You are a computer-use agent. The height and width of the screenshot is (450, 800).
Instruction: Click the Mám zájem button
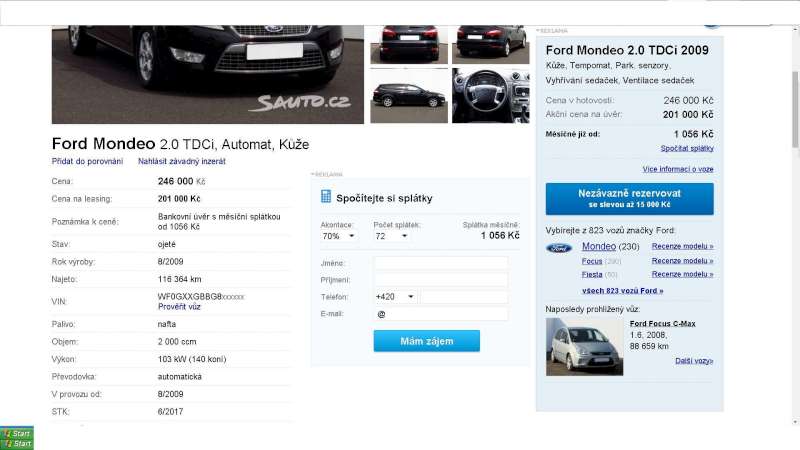(426, 341)
